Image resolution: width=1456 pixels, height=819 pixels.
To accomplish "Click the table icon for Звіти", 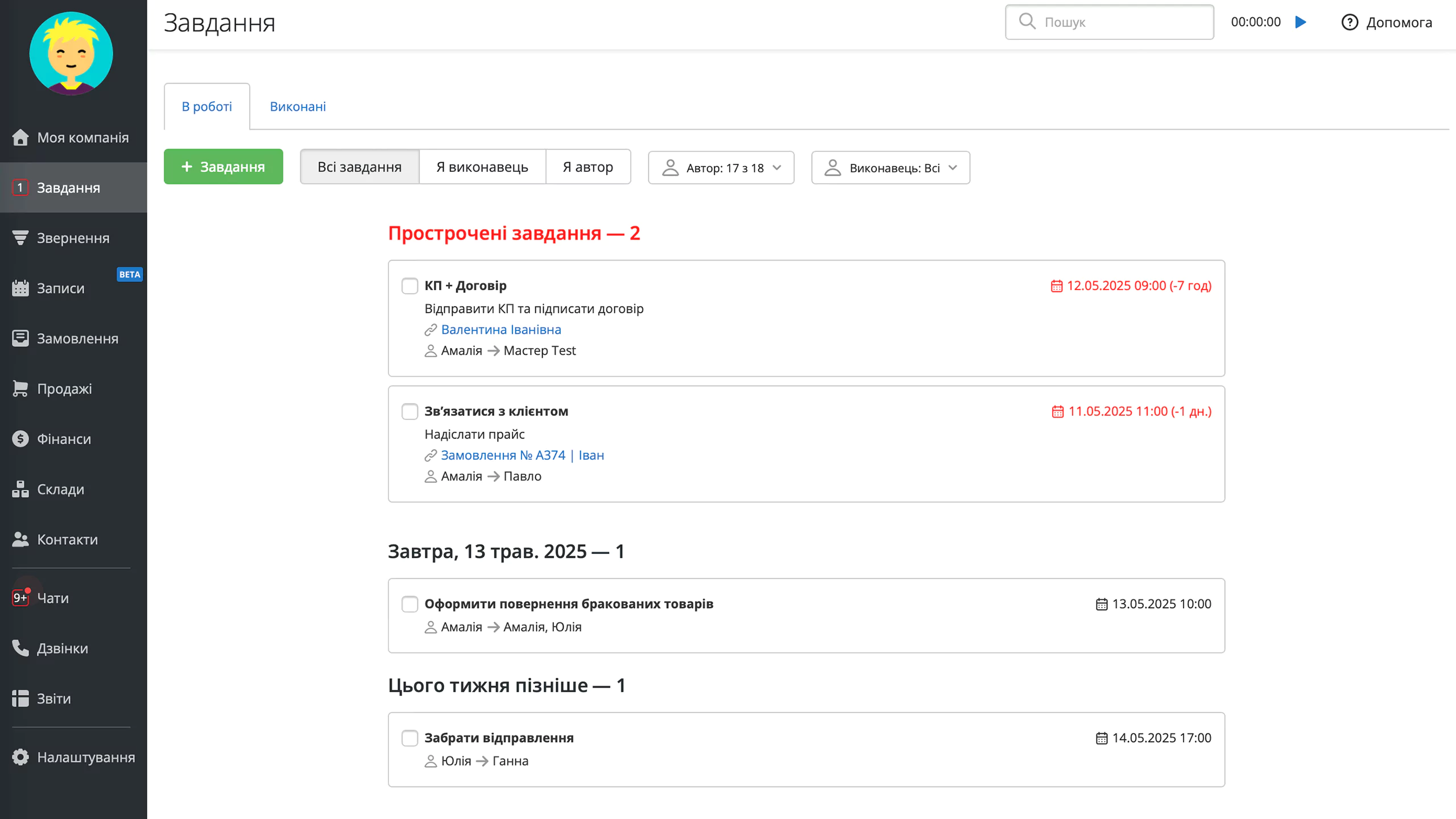I will (x=20, y=698).
